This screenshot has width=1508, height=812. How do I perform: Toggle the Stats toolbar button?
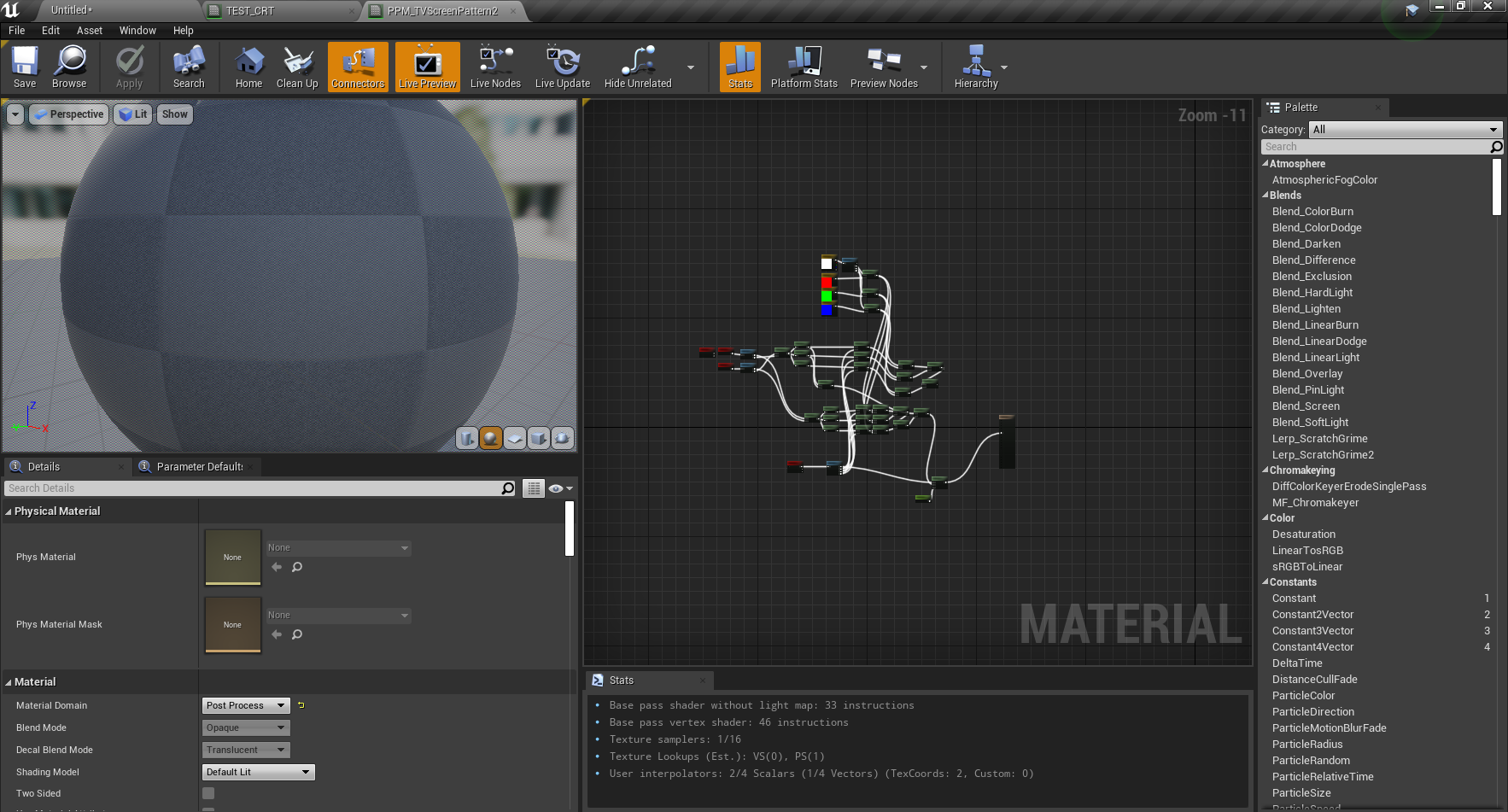[740, 67]
